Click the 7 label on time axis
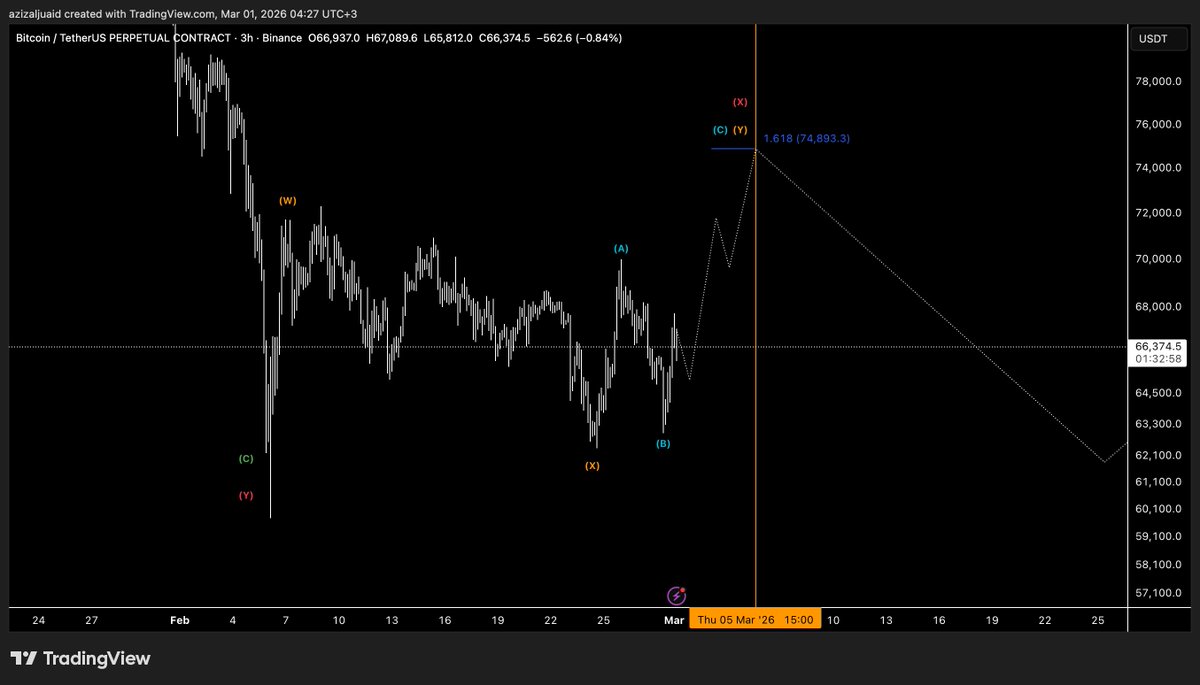This screenshot has height=685, width=1200. [286, 621]
